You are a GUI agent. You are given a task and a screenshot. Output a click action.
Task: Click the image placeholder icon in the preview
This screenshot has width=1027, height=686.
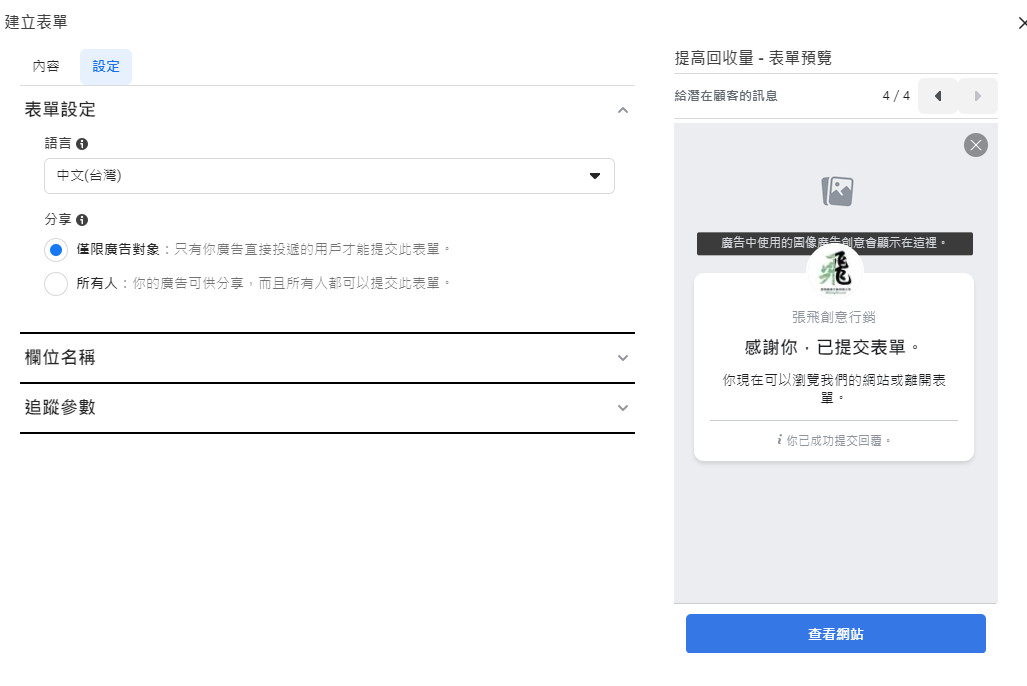tap(837, 191)
